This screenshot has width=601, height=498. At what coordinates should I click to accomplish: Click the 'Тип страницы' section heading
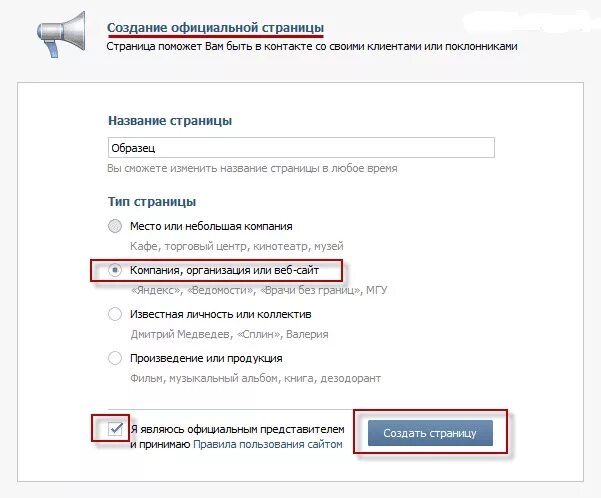pos(152,202)
